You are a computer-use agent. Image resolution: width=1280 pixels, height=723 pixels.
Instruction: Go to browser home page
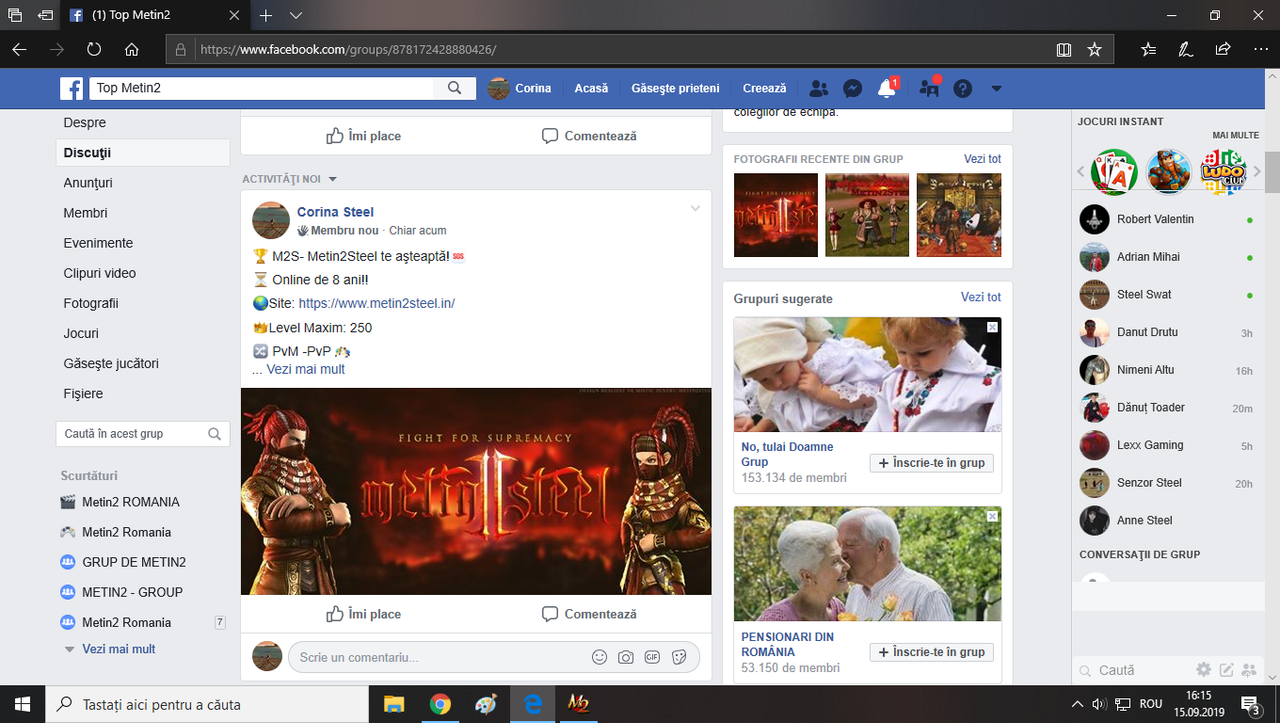click(132, 49)
